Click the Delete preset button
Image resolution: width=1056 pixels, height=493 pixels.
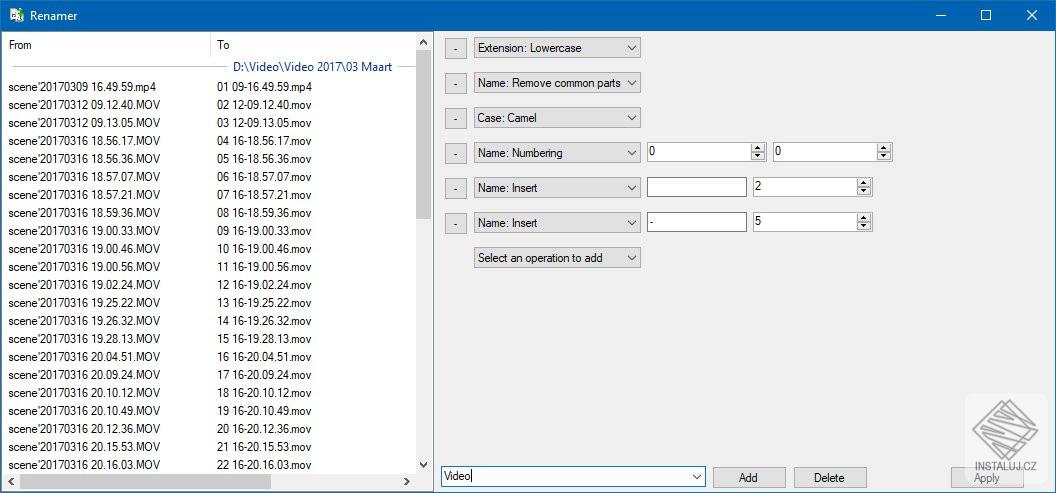coord(830,478)
